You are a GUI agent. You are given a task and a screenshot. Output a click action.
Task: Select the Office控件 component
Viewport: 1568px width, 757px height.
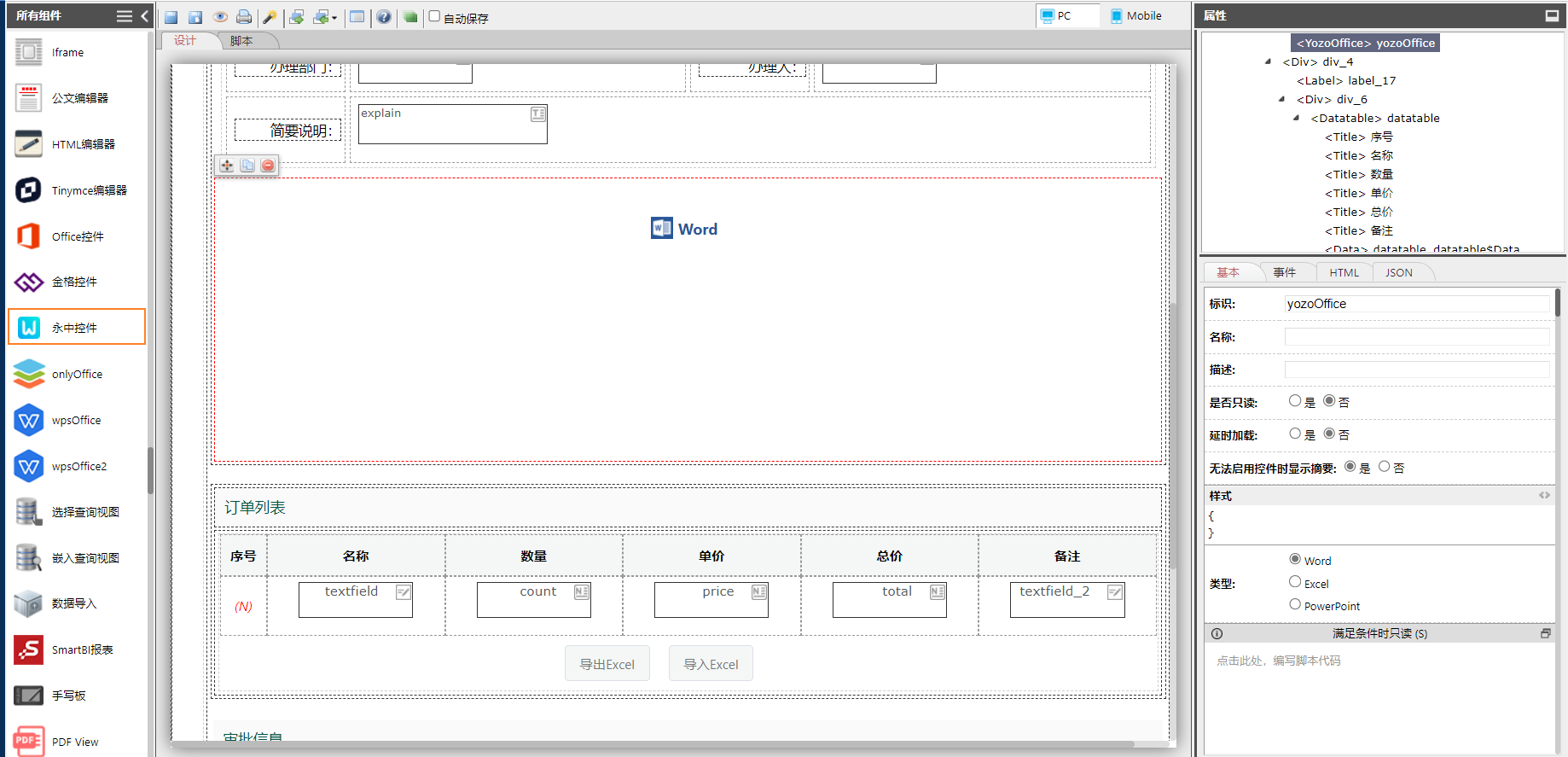point(77,236)
